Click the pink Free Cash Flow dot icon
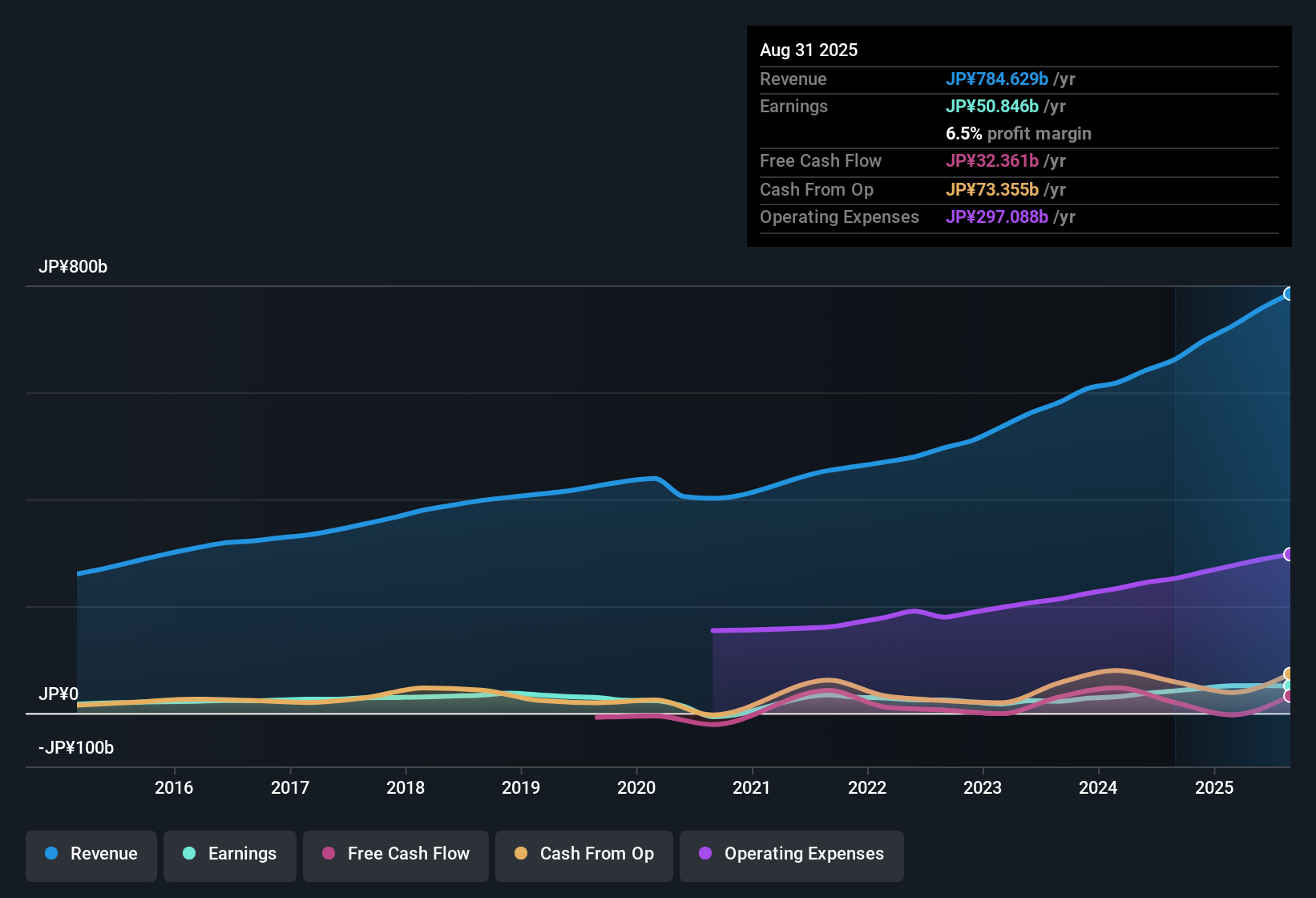Screen dimensions: 1316x898 pyautogui.click(x=328, y=854)
